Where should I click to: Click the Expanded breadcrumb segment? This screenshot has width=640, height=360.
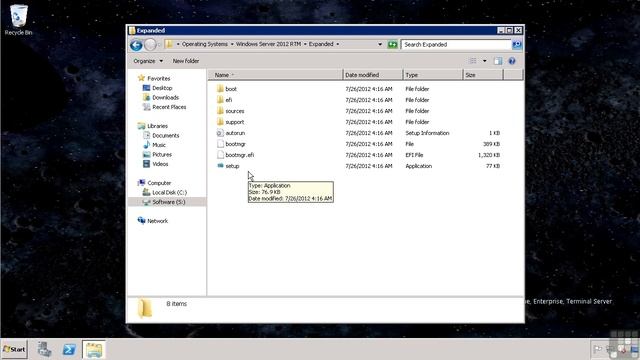point(321,44)
